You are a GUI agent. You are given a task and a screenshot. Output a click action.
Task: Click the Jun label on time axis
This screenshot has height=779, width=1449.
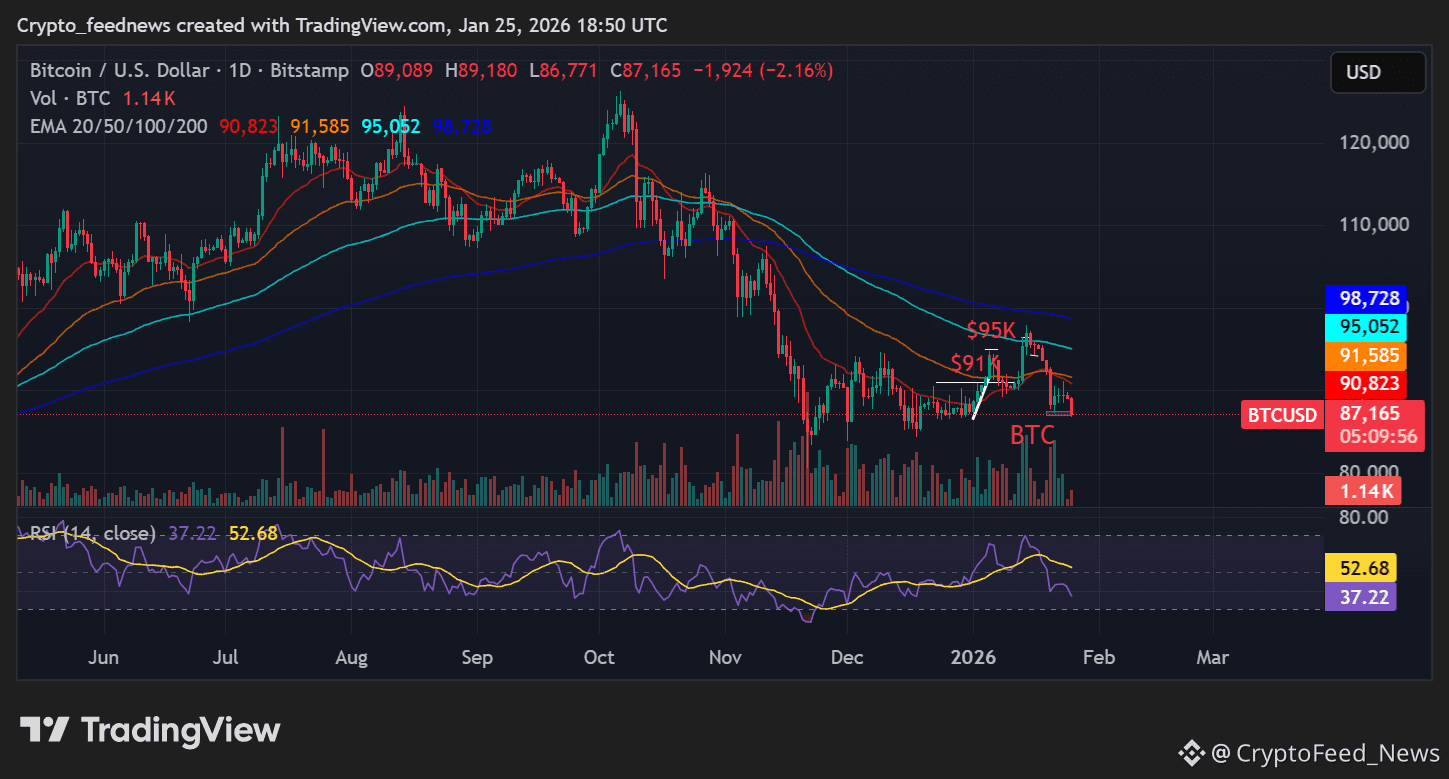click(x=104, y=657)
